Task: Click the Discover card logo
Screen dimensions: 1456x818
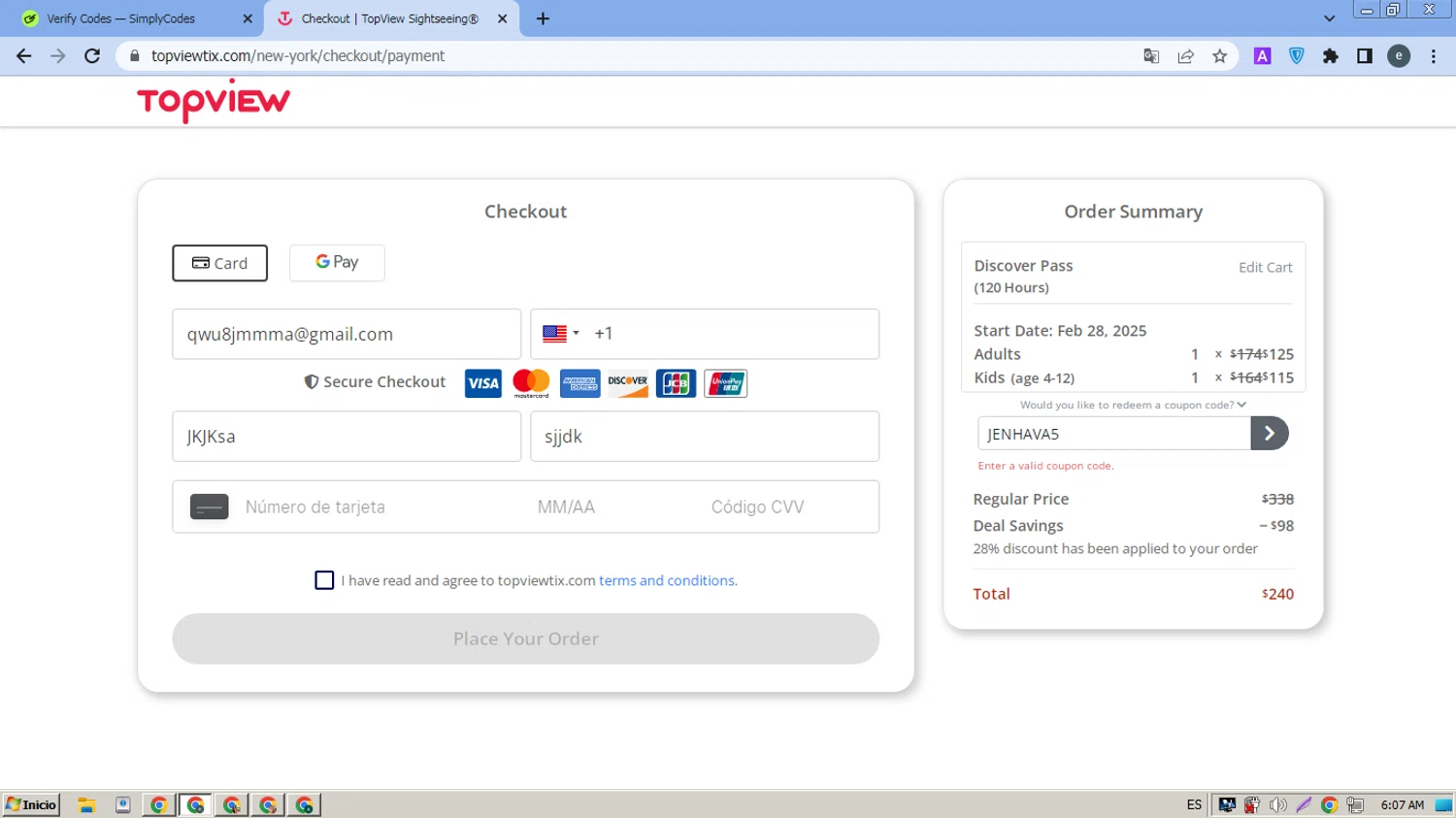Action: point(628,383)
